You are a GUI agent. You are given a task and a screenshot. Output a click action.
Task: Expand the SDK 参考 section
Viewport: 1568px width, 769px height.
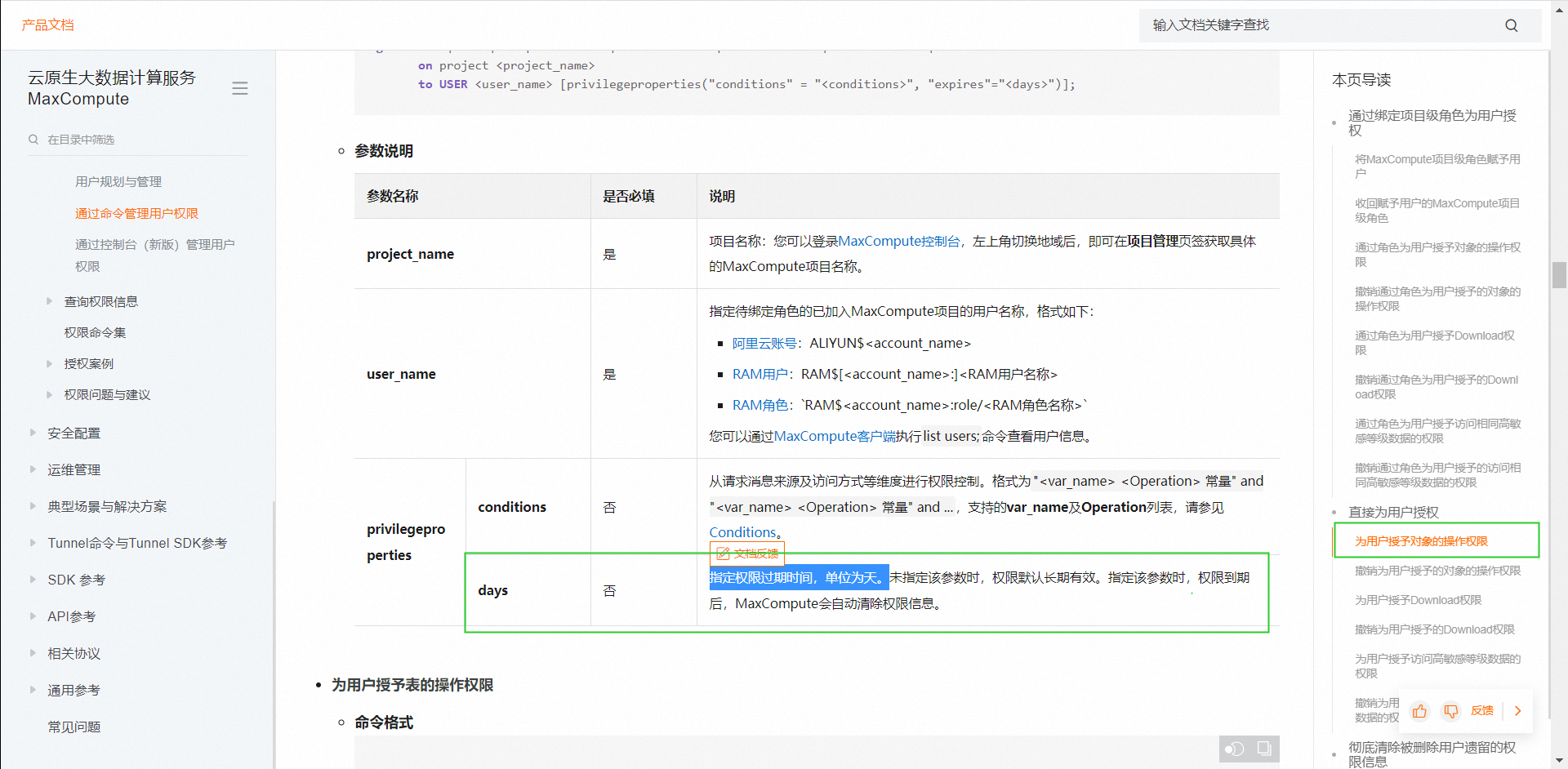pos(33,580)
